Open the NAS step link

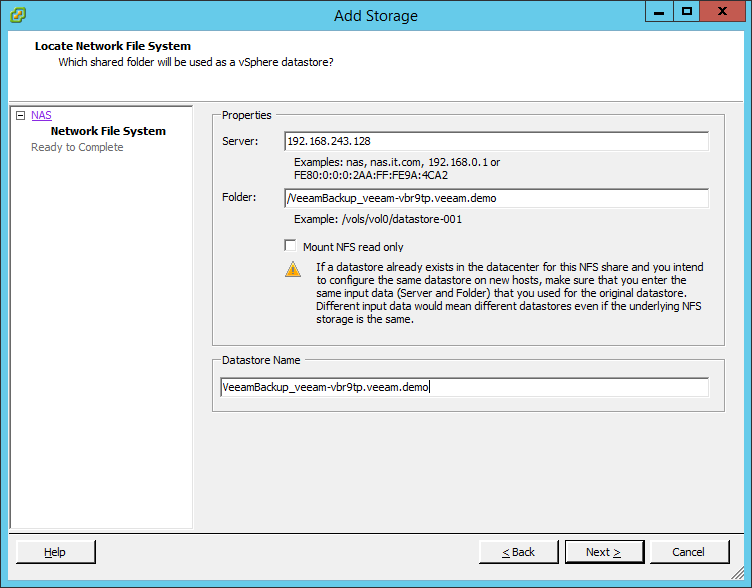(41, 115)
